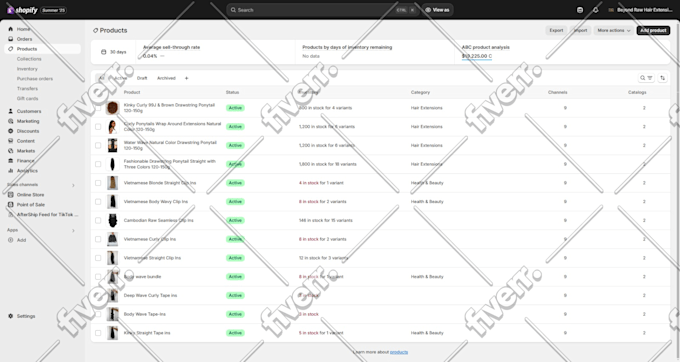Open Finance in the sidebar
Viewport: 680px width, 362px height.
pos(25,161)
